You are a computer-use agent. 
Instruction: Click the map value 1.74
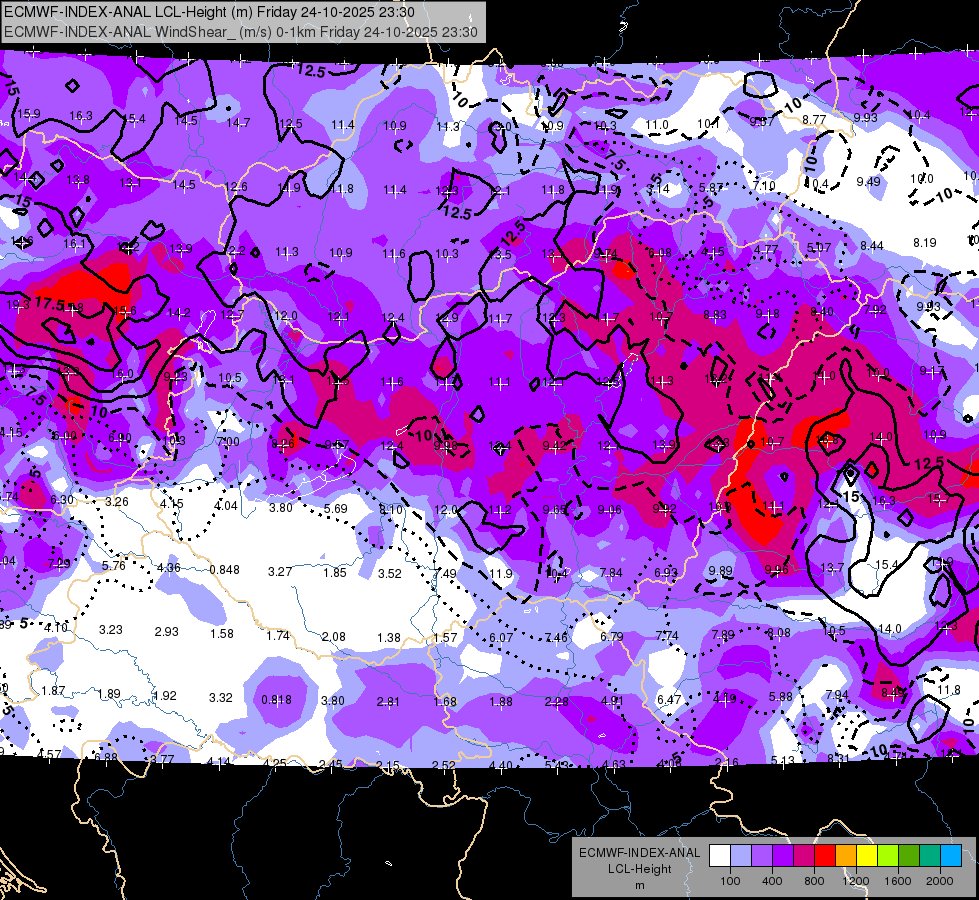pos(278,635)
